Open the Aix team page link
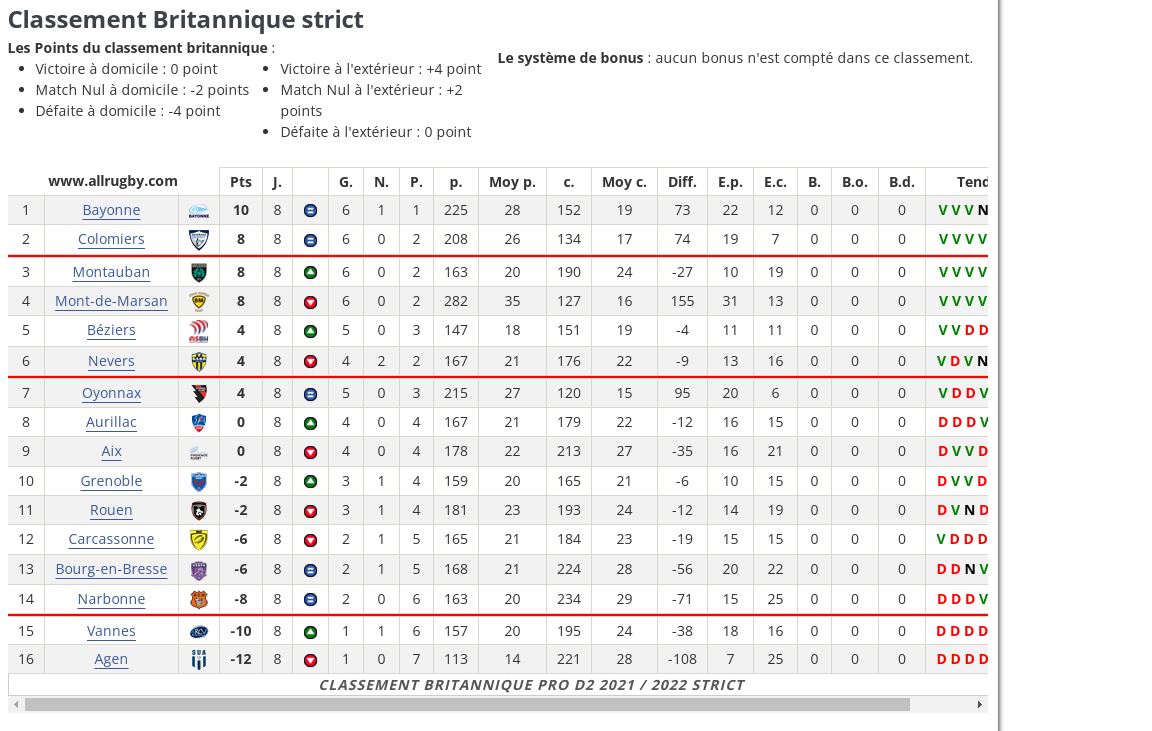 tap(111, 451)
